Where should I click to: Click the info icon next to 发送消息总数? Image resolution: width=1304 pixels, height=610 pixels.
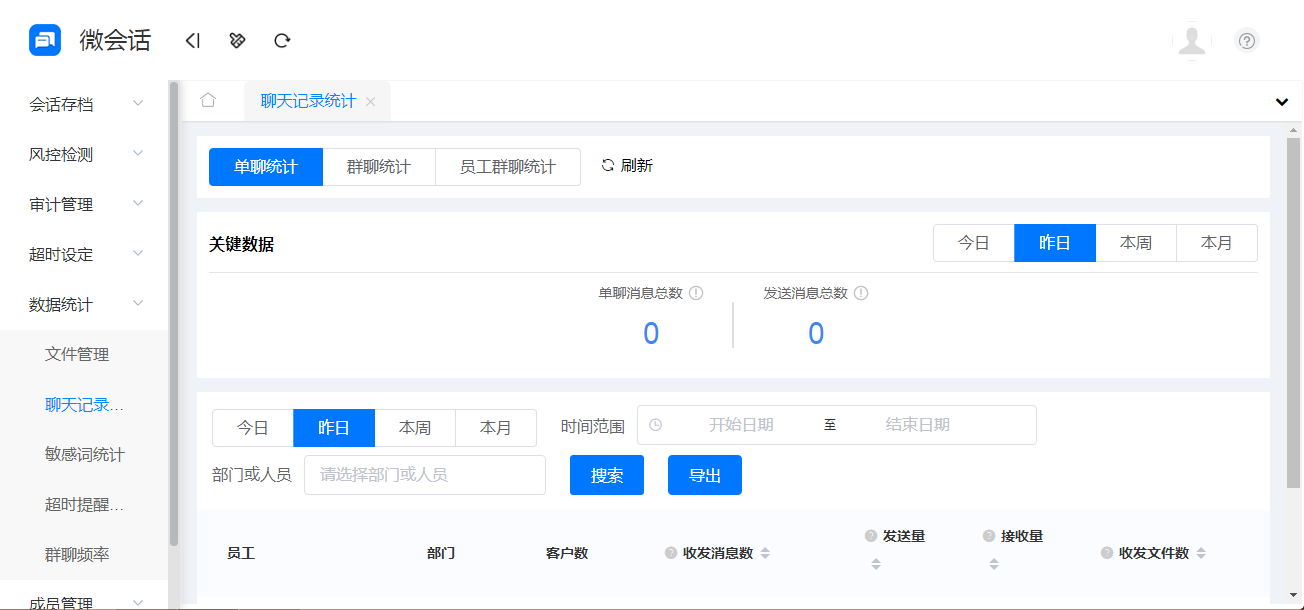(862, 292)
